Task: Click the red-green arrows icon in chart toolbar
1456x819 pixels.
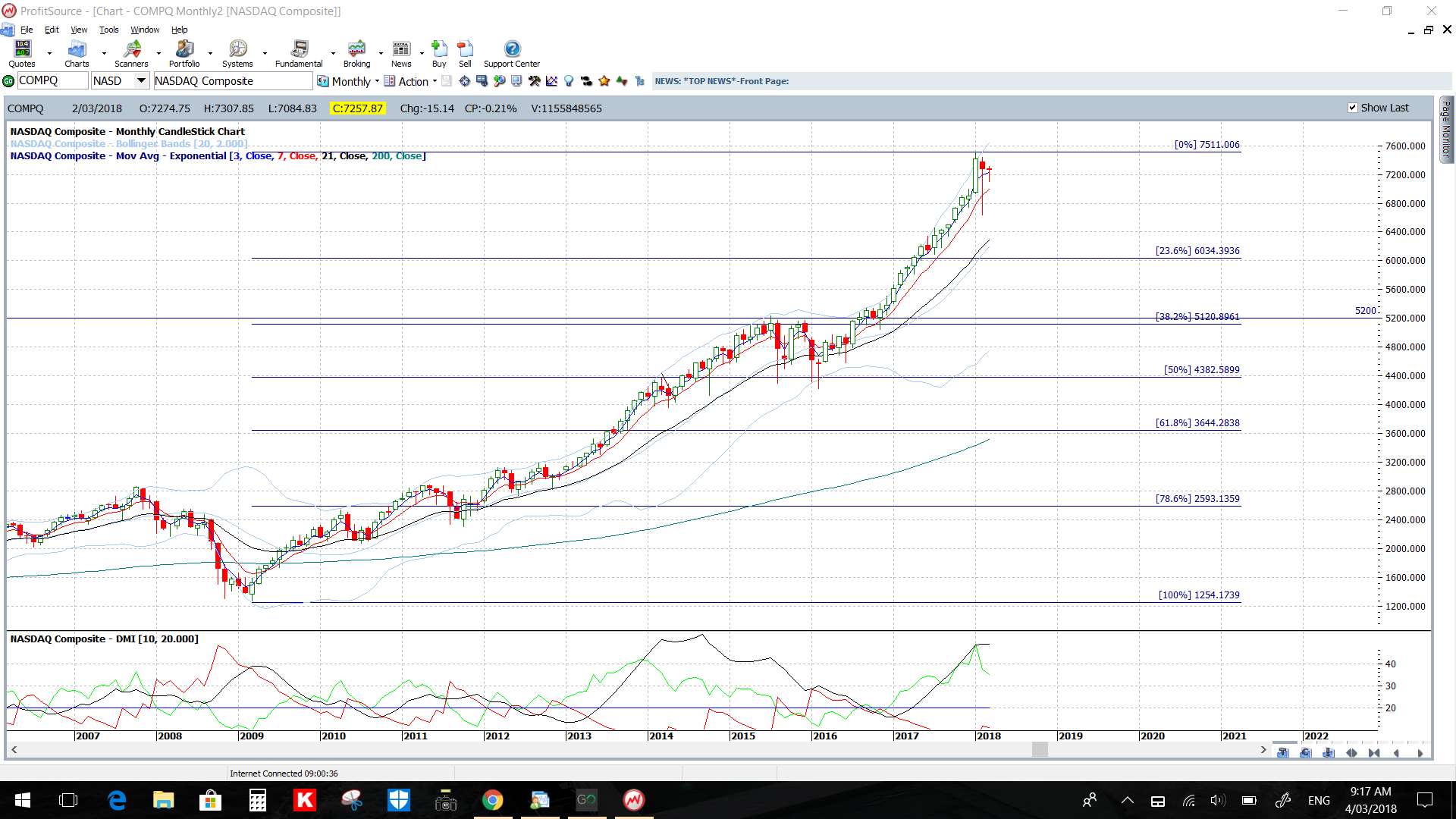Action: (x=622, y=81)
